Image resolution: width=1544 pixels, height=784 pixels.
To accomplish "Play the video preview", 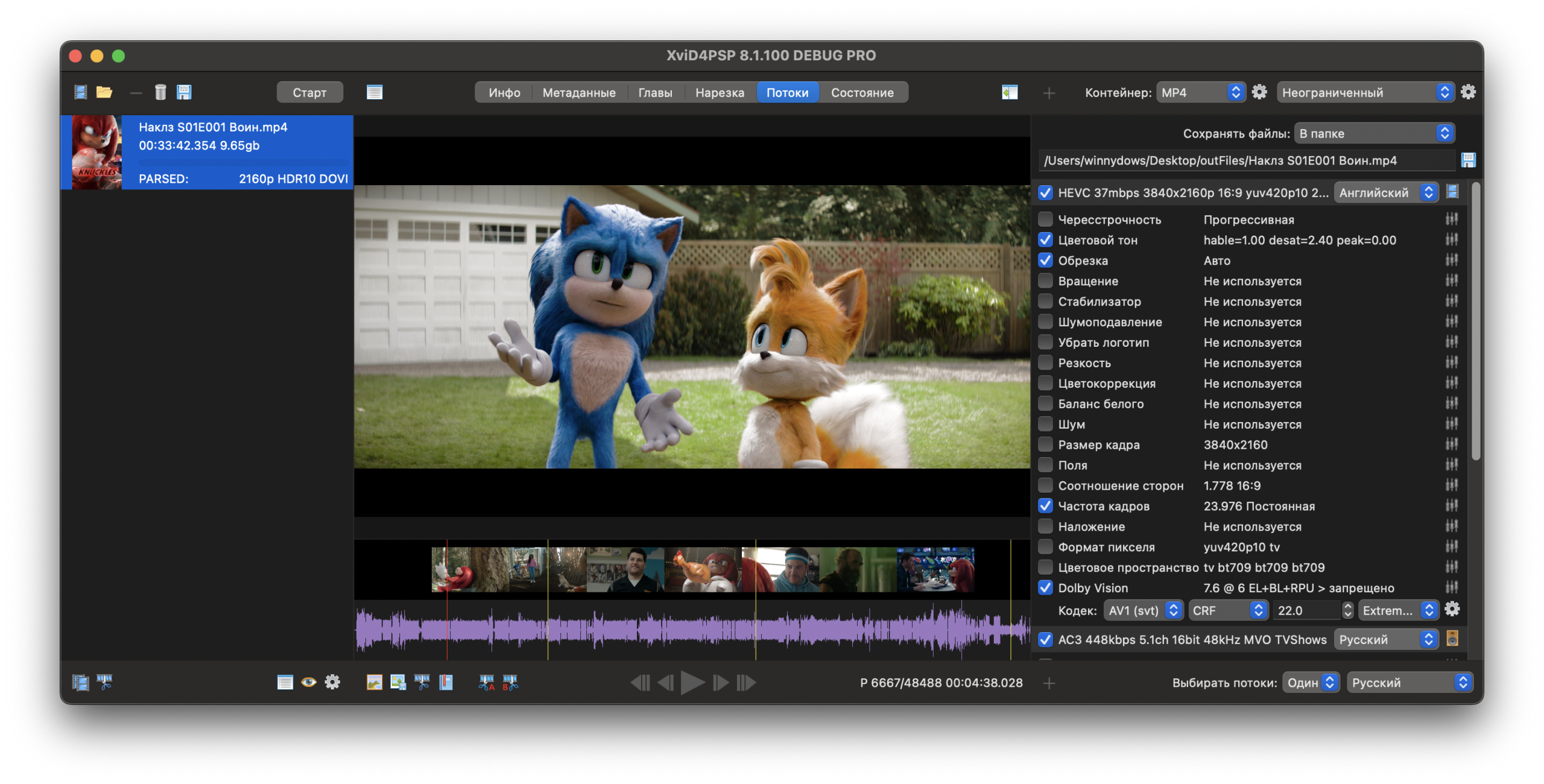I will click(x=692, y=682).
